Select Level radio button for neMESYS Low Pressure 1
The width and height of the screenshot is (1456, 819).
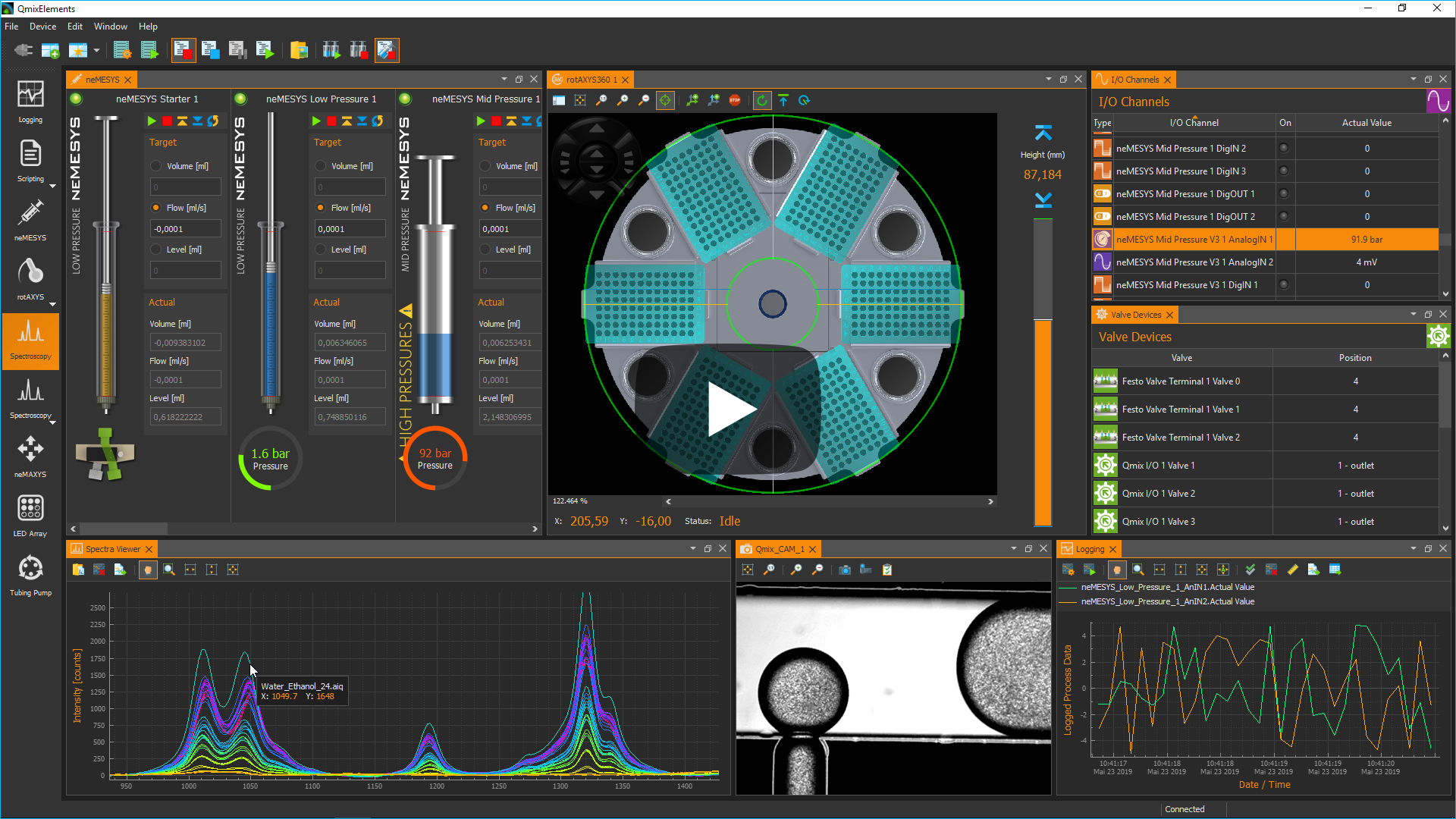coord(321,249)
